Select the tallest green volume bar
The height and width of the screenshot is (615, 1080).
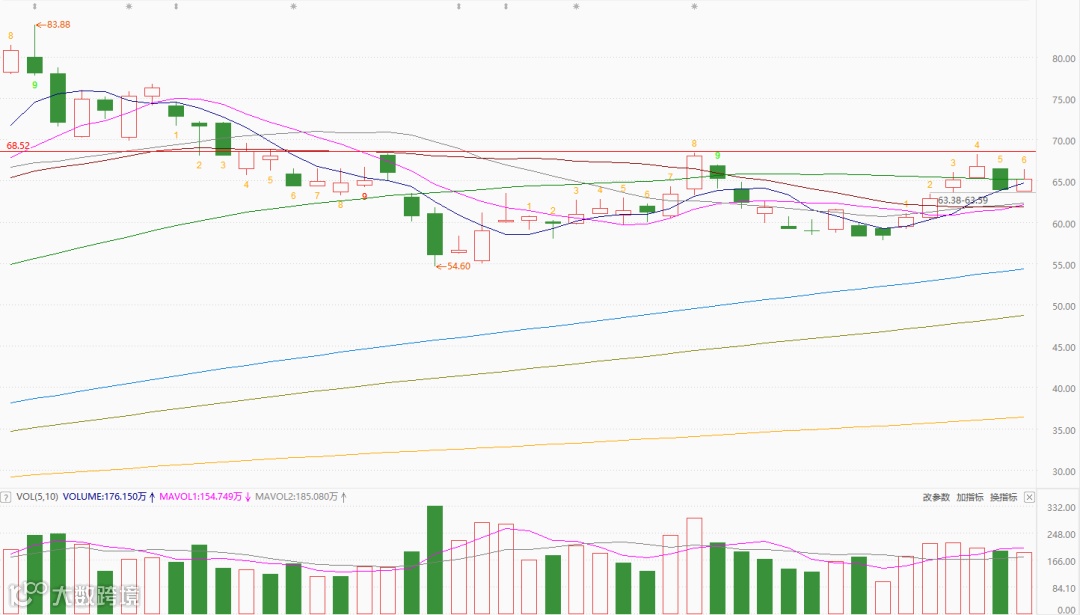coord(435,560)
